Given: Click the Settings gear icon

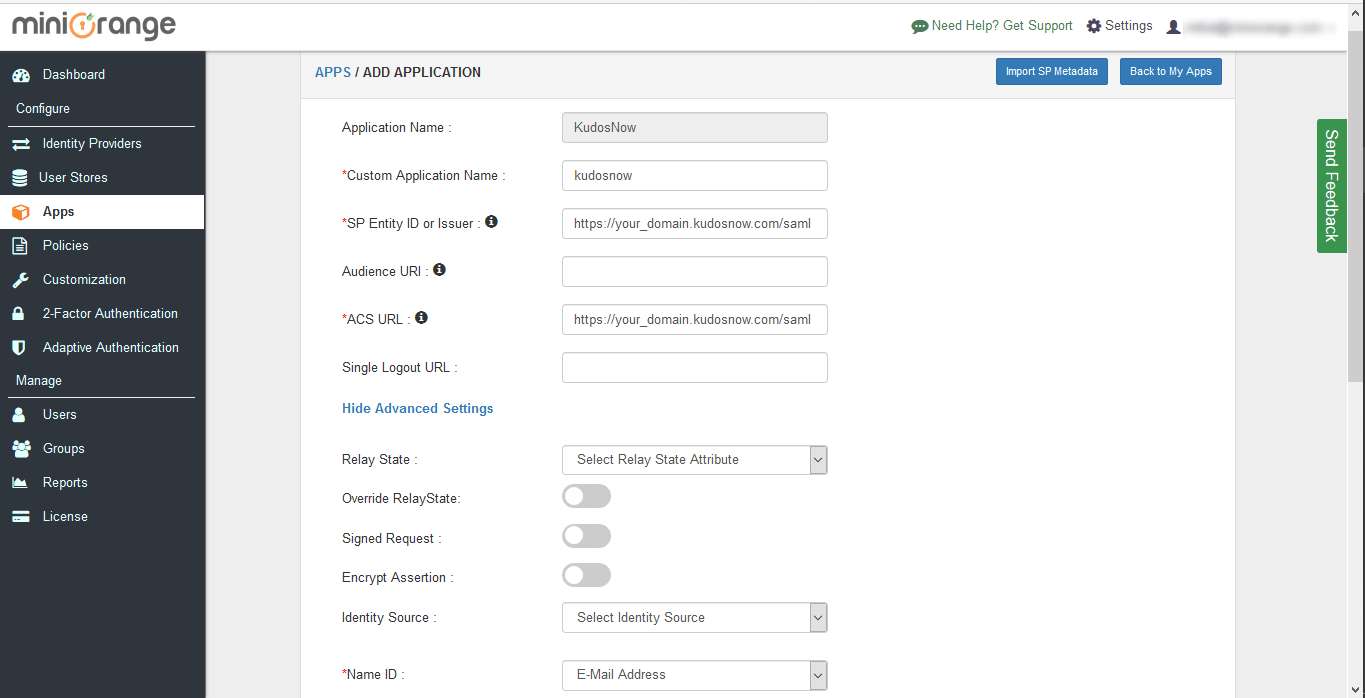Looking at the screenshot, I should pyautogui.click(x=1094, y=26).
